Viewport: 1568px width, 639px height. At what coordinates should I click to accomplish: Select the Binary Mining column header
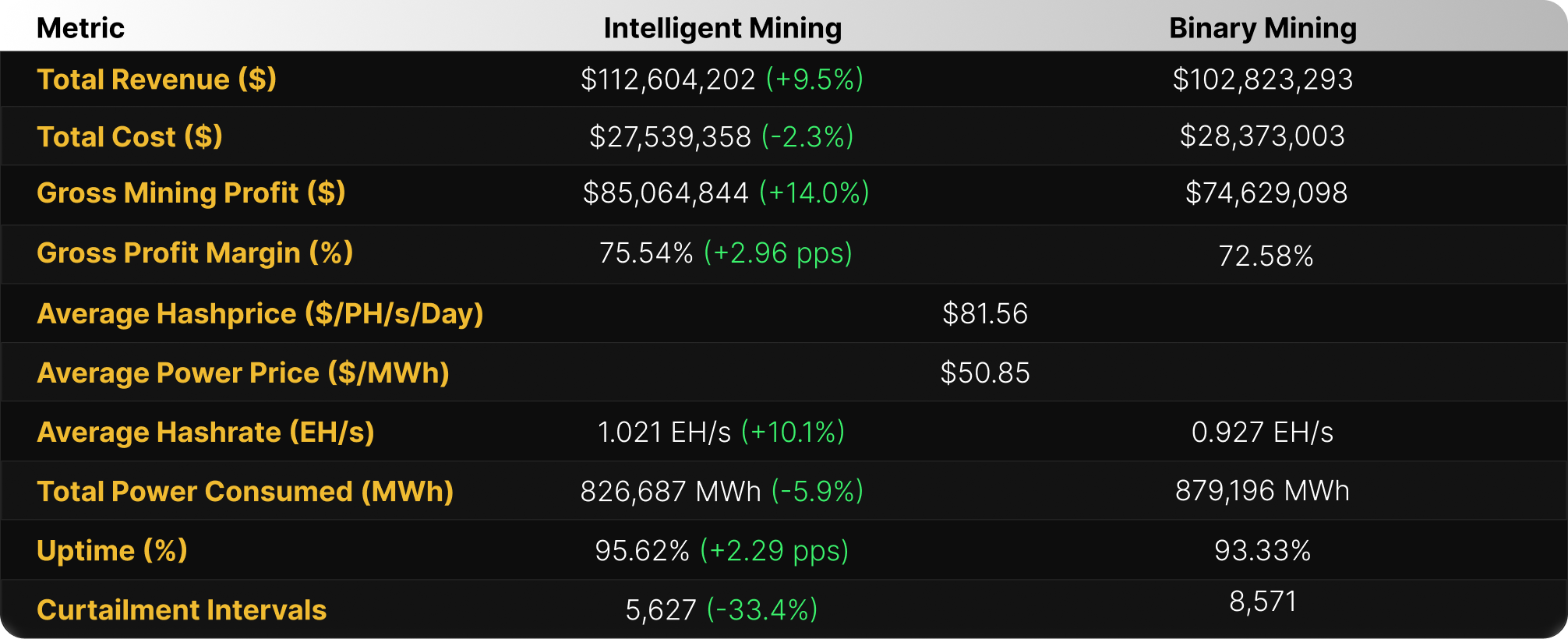coord(1263,28)
